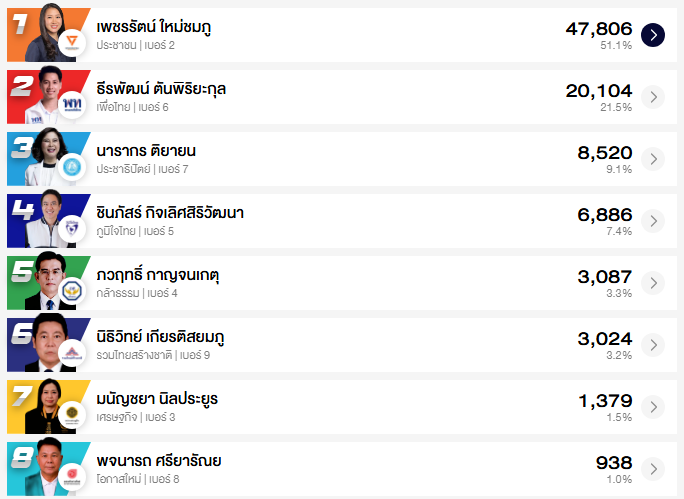
Task: Click the candidate name เพชรรัตน์ ใหม่ชมภู
Action: click(154, 27)
